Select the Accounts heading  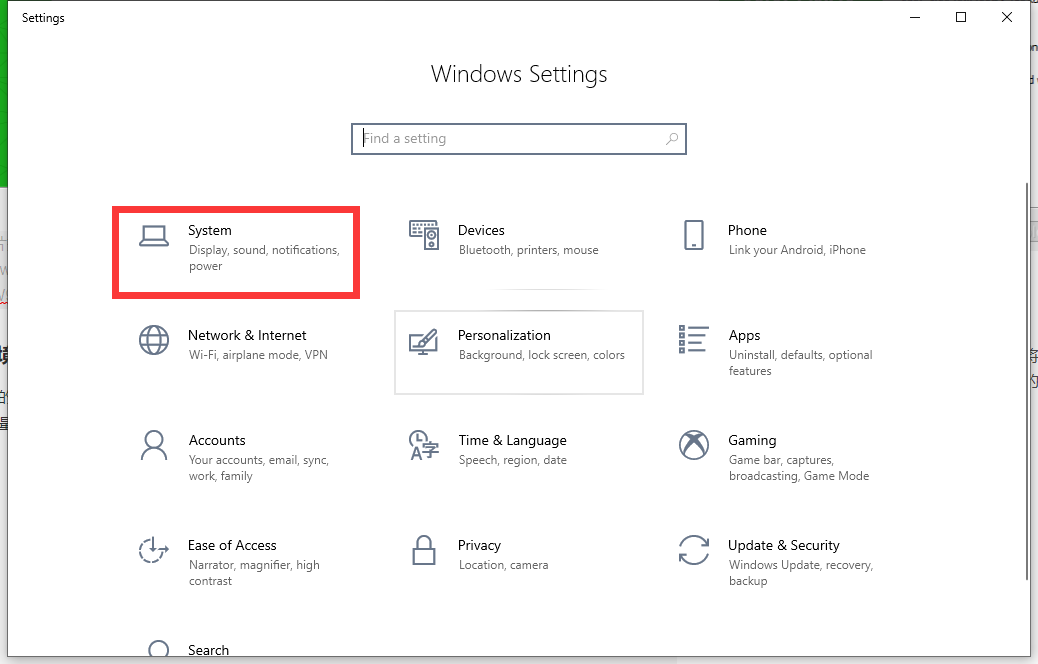217,440
